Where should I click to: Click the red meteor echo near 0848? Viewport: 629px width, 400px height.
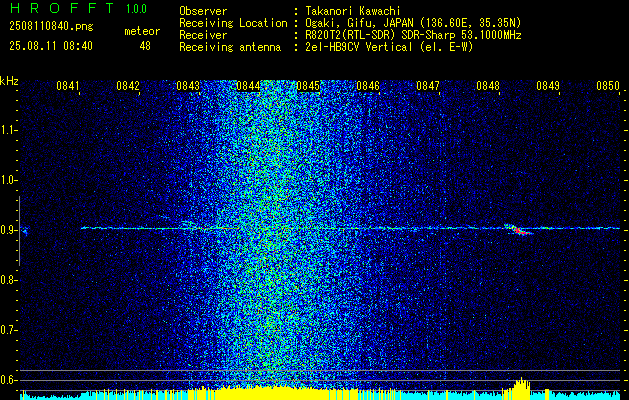coord(520,231)
